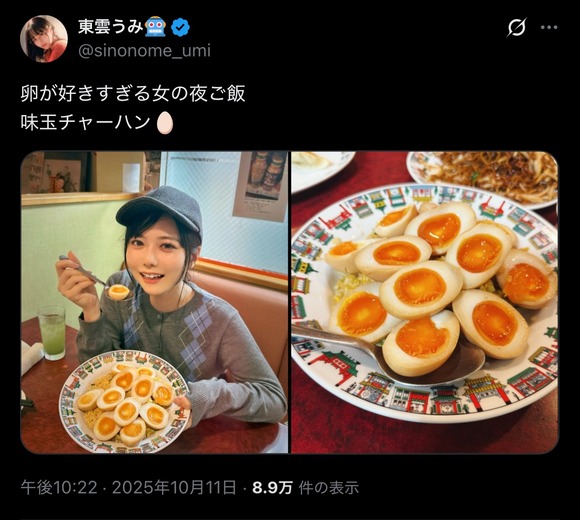Click the robot emoji beside the display name
Viewport: 580px width, 520px height.
tap(156, 27)
